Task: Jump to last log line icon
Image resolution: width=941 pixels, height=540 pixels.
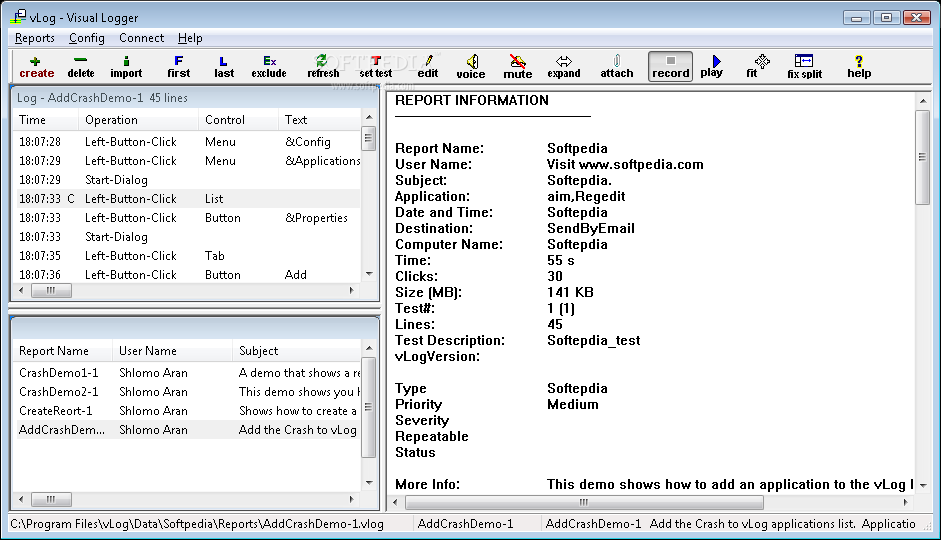Action: pyautogui.click(x=224, y=67)
